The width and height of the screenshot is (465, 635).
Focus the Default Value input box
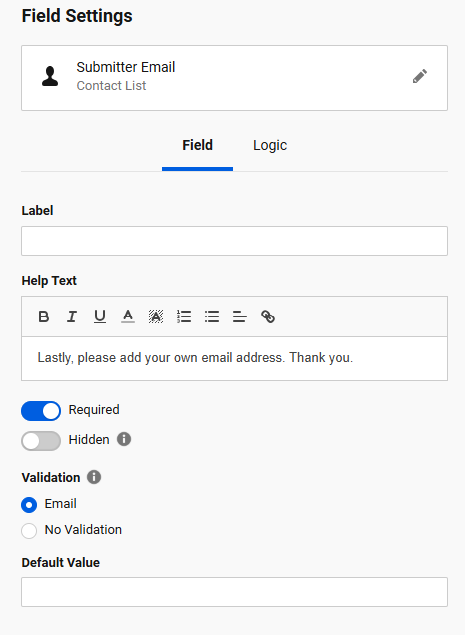click(x=235, y=592)
